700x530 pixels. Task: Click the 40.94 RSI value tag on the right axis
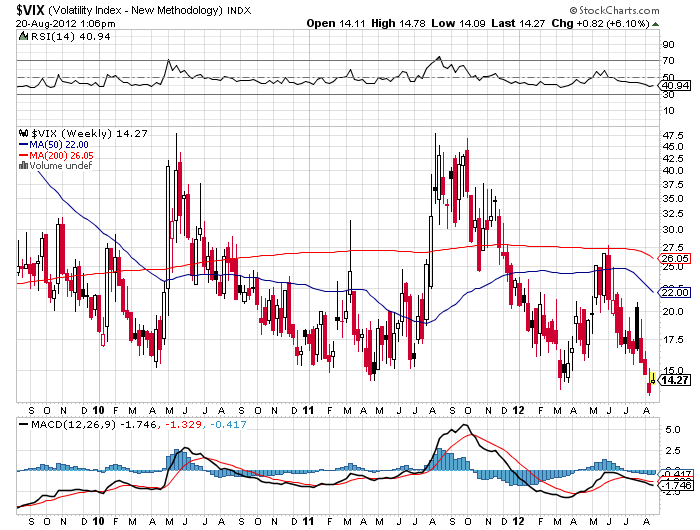[675, 85]
